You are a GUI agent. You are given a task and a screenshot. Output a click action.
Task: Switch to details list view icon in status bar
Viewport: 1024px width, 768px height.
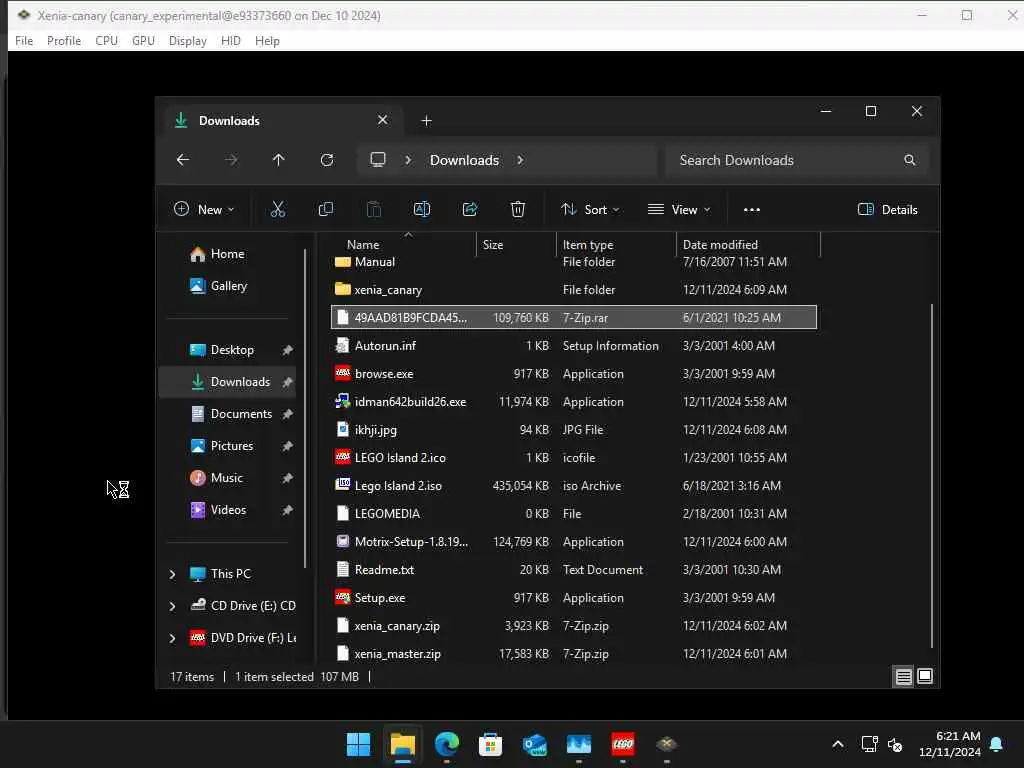[x=903, y=677]
